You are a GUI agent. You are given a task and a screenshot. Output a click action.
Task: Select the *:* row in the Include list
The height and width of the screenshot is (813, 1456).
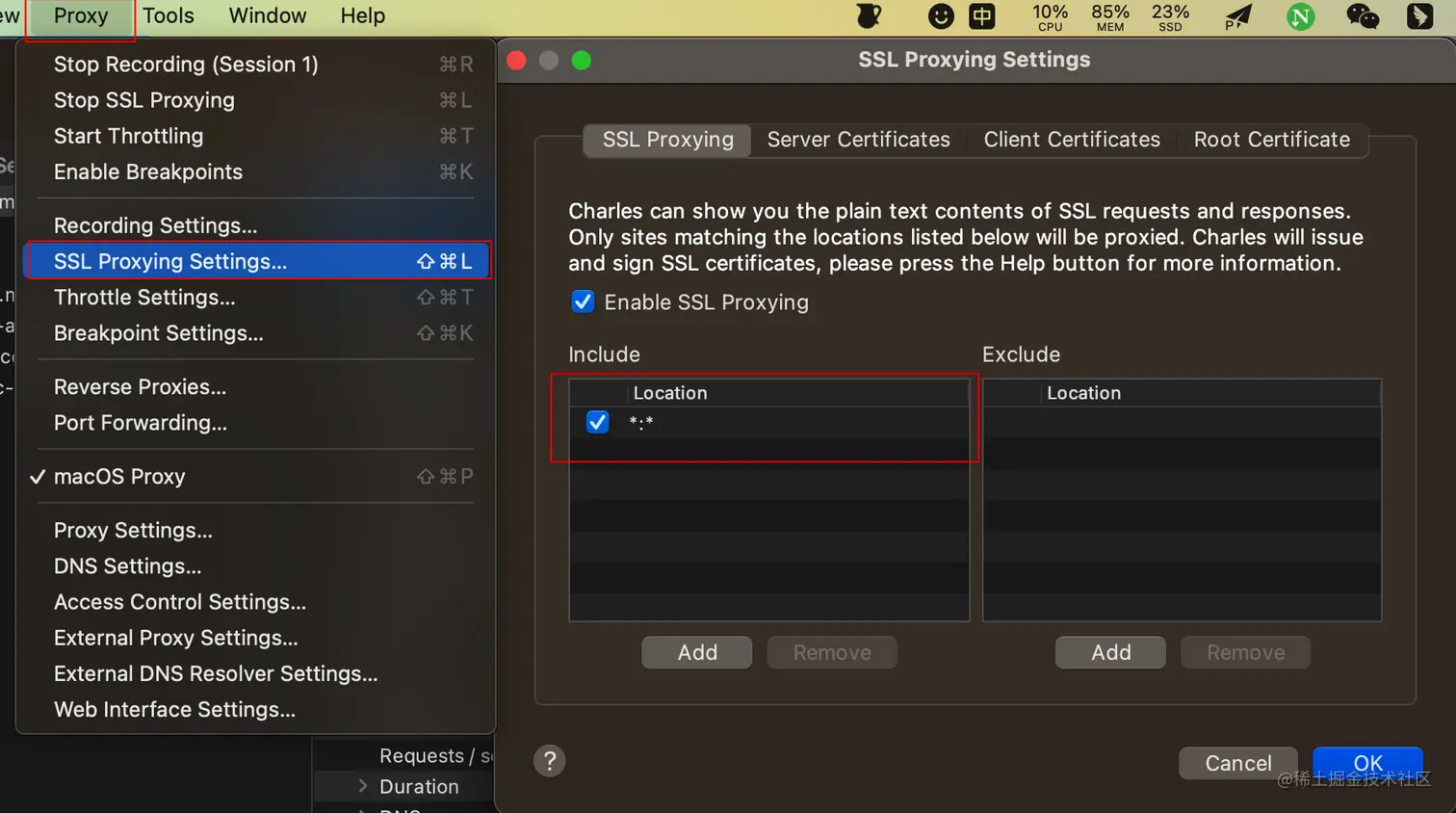(674, 422)
